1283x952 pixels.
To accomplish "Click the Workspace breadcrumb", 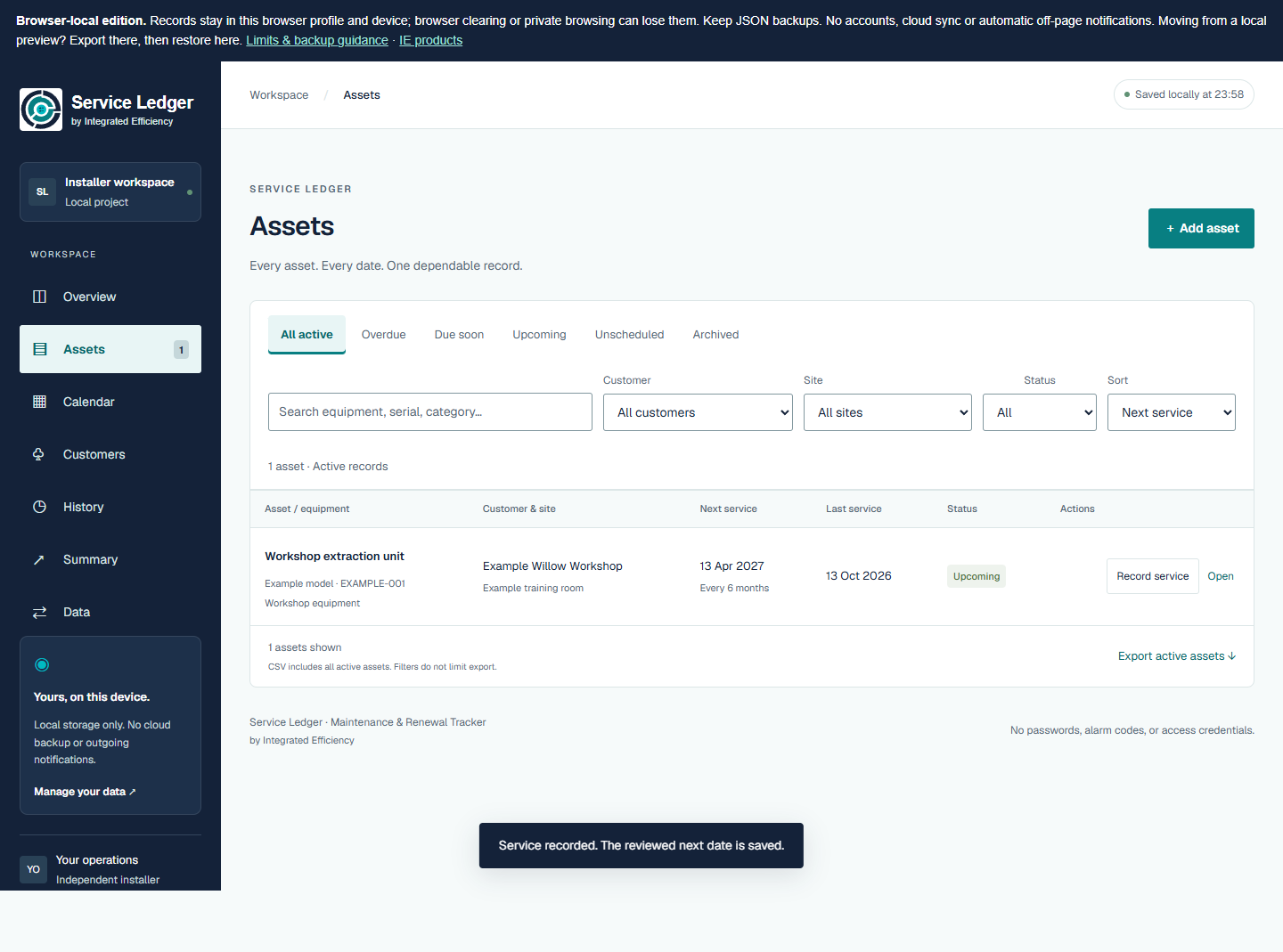I will point(279,95).
